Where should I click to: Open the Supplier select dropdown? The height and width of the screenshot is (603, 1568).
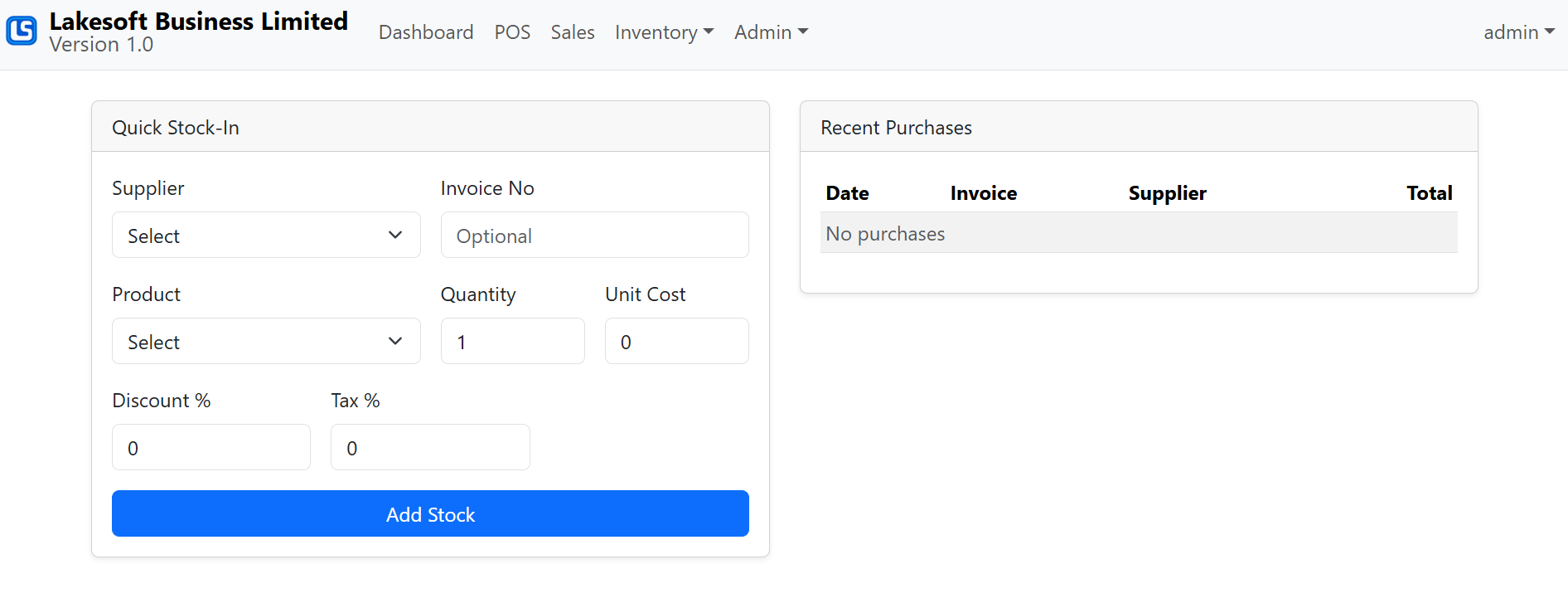[266, 235]
